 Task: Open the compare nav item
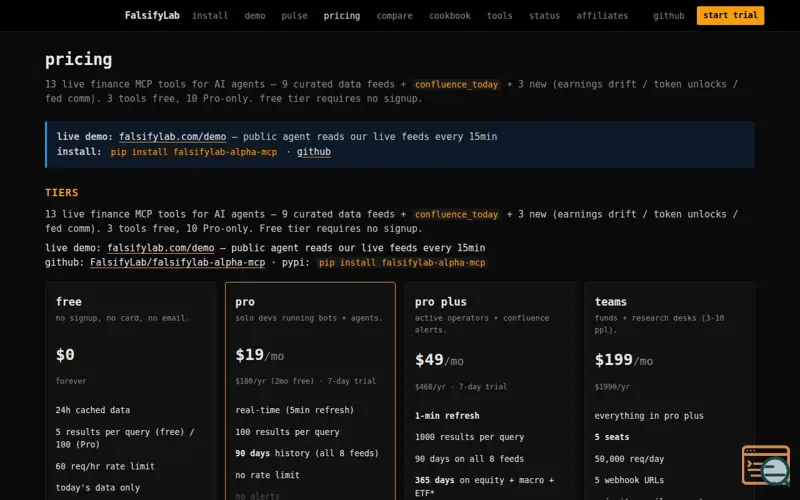click(394, 16)
